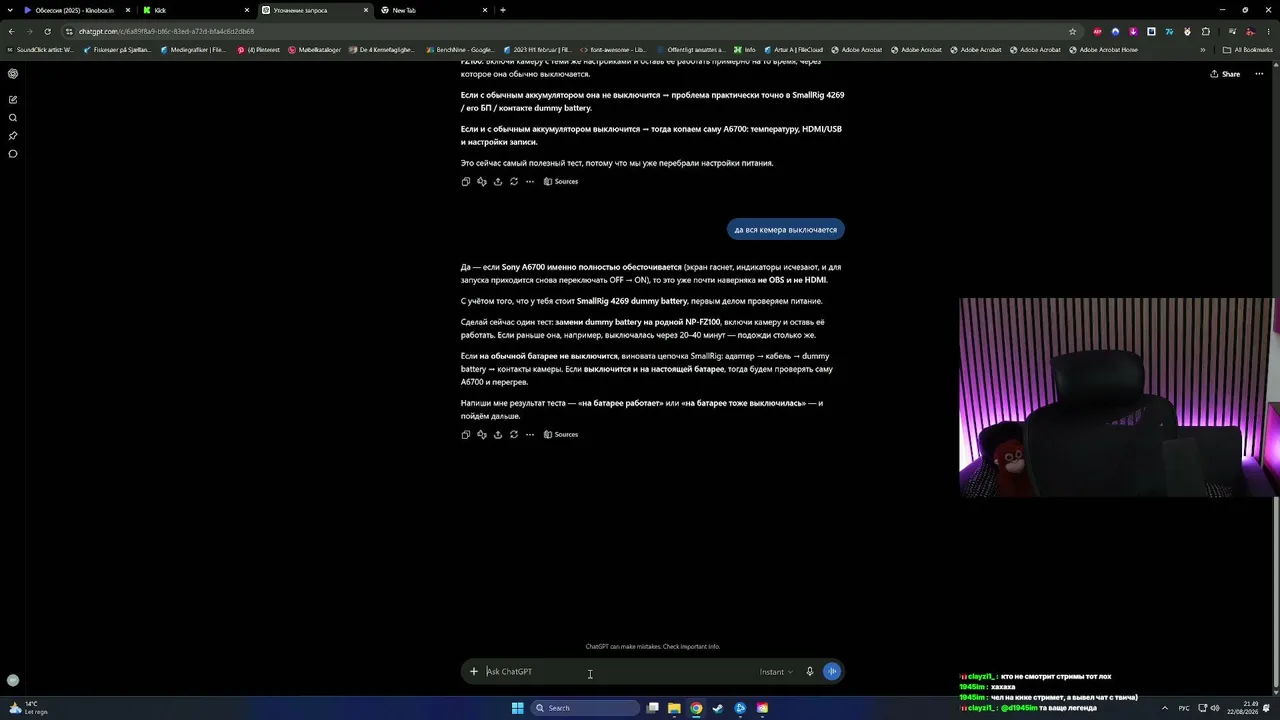Show more bookmarks via the overflow chevron
Screen dimensions: 1280x720
(x=1203, y=50)
